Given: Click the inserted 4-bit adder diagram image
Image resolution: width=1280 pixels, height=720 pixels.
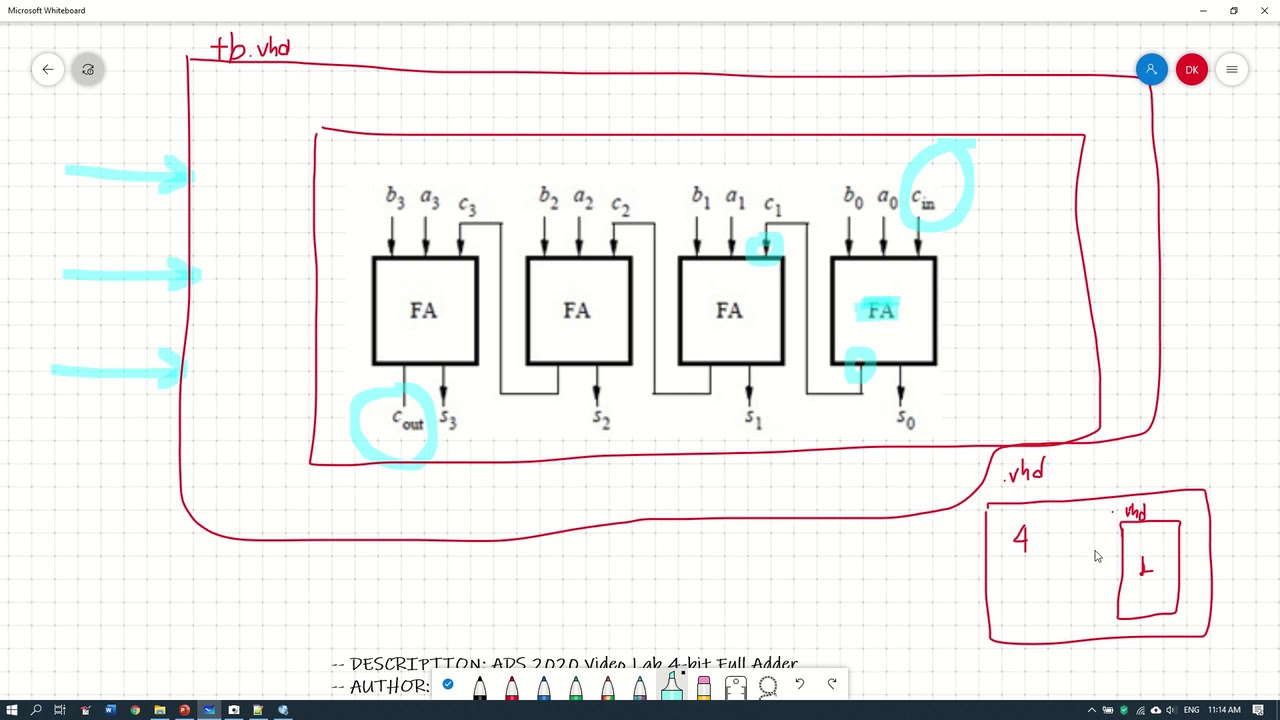Looking at the screenshot, I should (656, 310).
